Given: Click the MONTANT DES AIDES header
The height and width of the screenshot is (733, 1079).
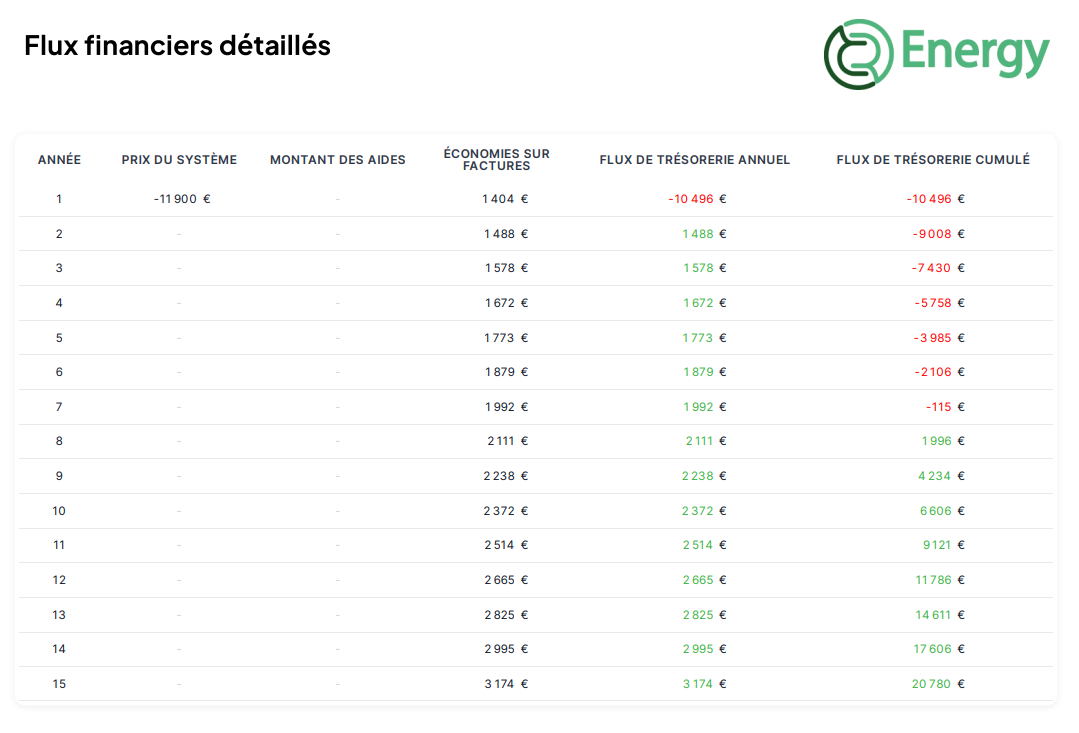Looking at the screenshot, I should (337, 159).
